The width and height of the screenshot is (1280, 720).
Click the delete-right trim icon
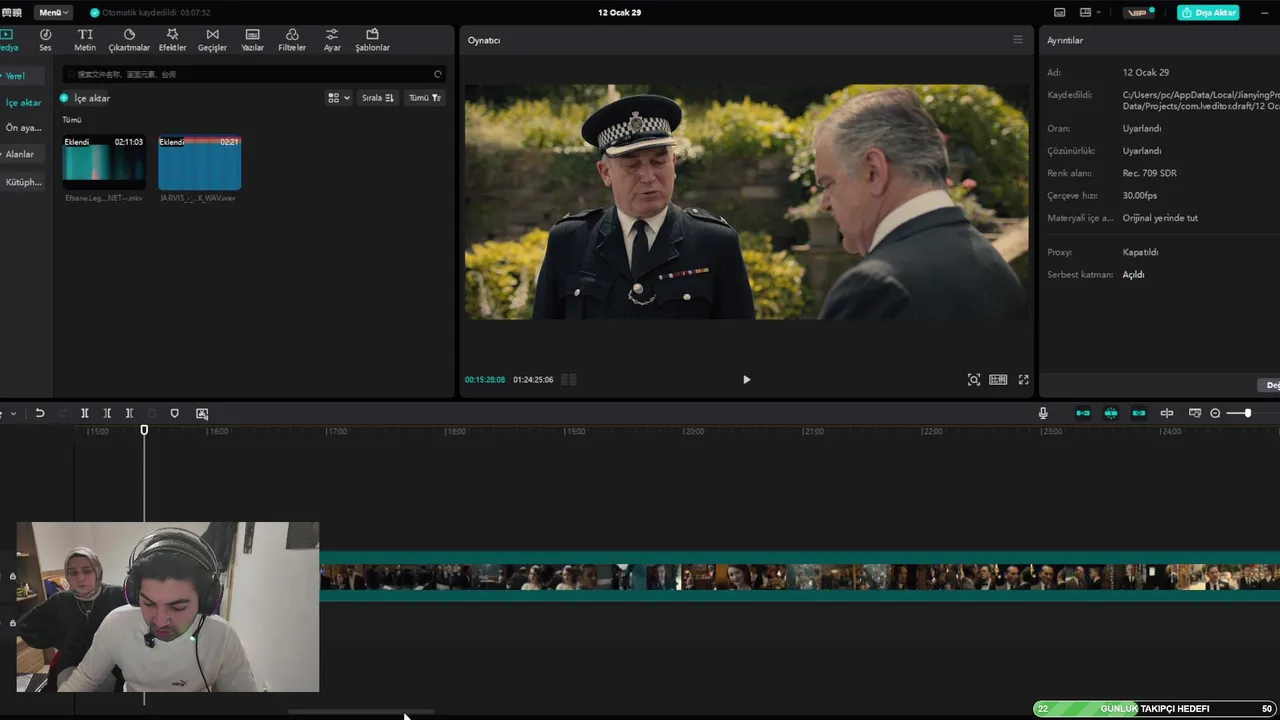click(129, 413)
